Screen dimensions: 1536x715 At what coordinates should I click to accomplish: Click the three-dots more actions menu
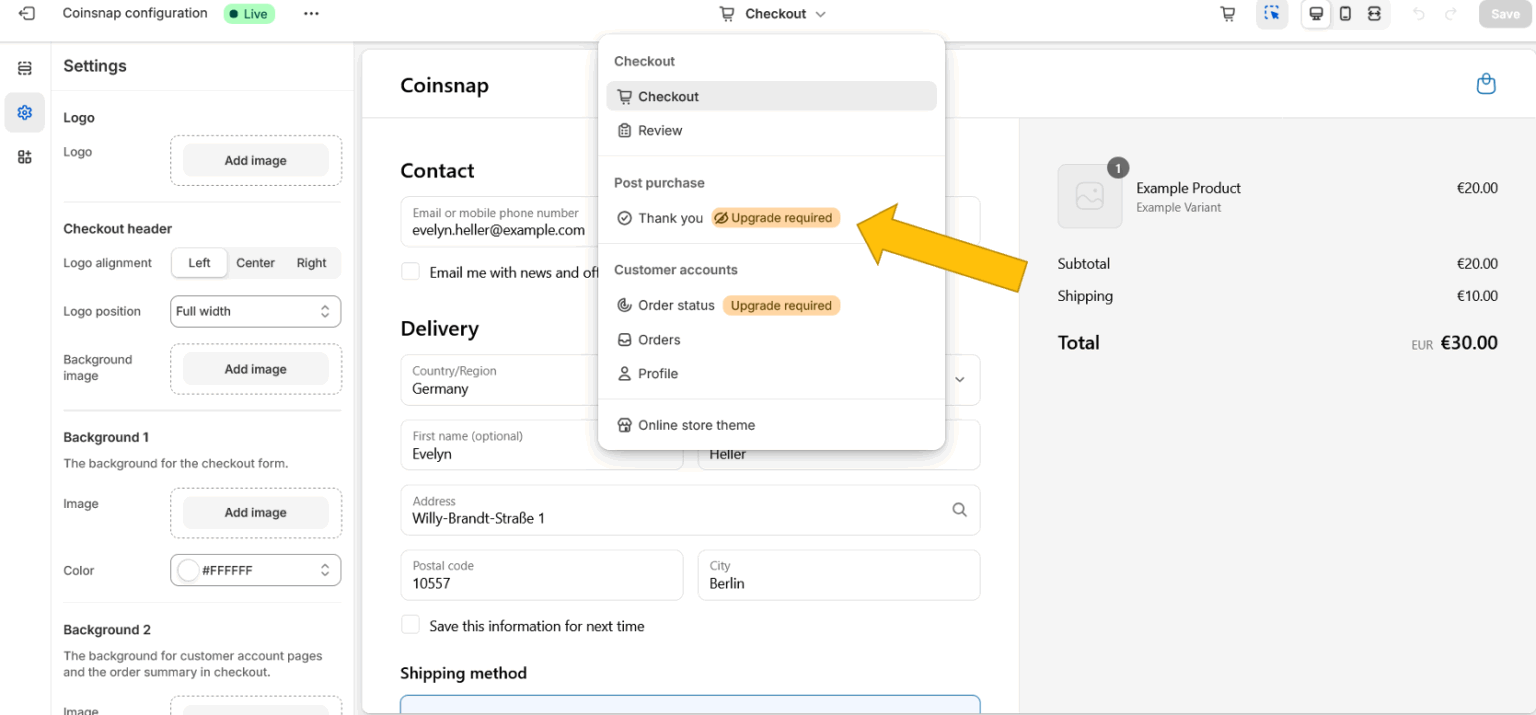pos(311,14)
